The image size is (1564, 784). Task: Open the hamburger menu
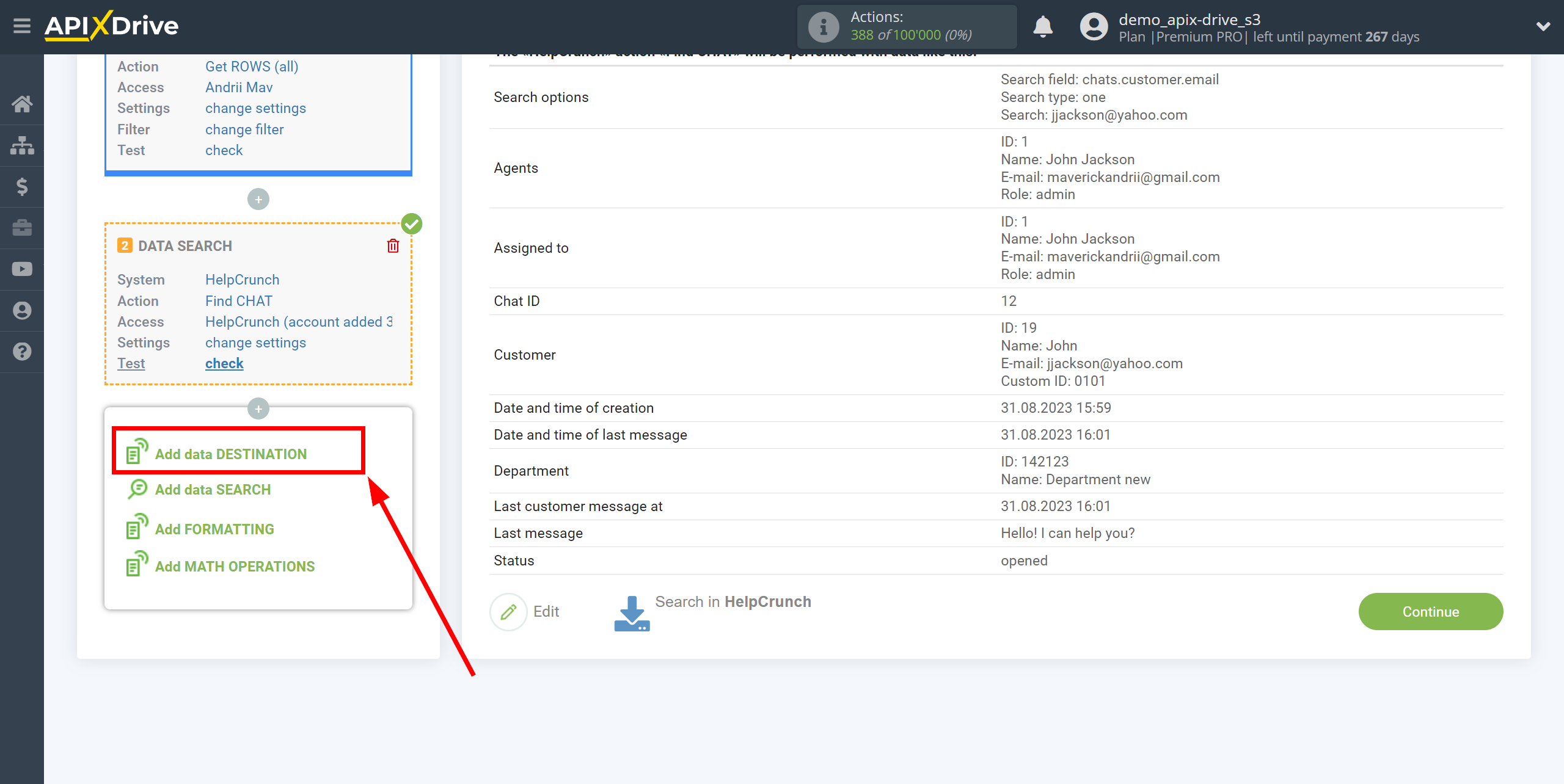point(22,26)
